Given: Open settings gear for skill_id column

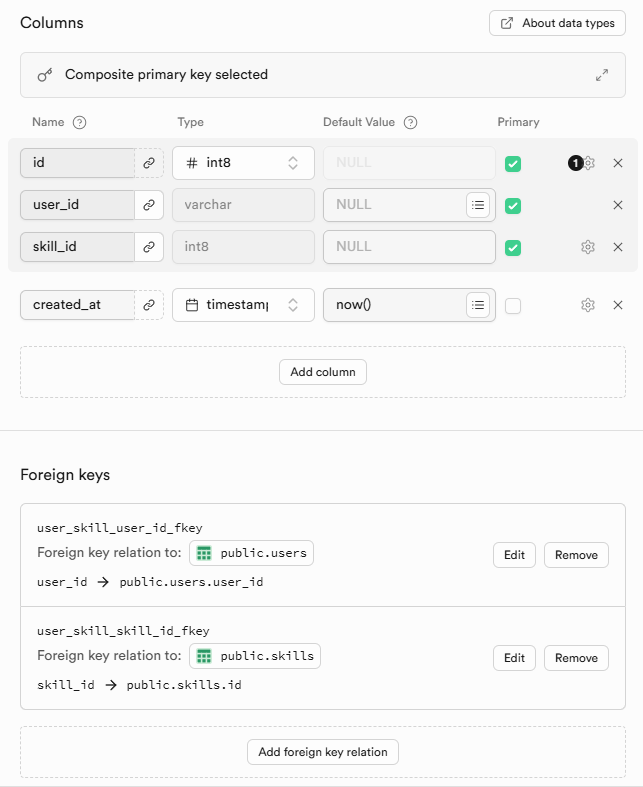Looking at the screenshot, I should click(588, 247).
